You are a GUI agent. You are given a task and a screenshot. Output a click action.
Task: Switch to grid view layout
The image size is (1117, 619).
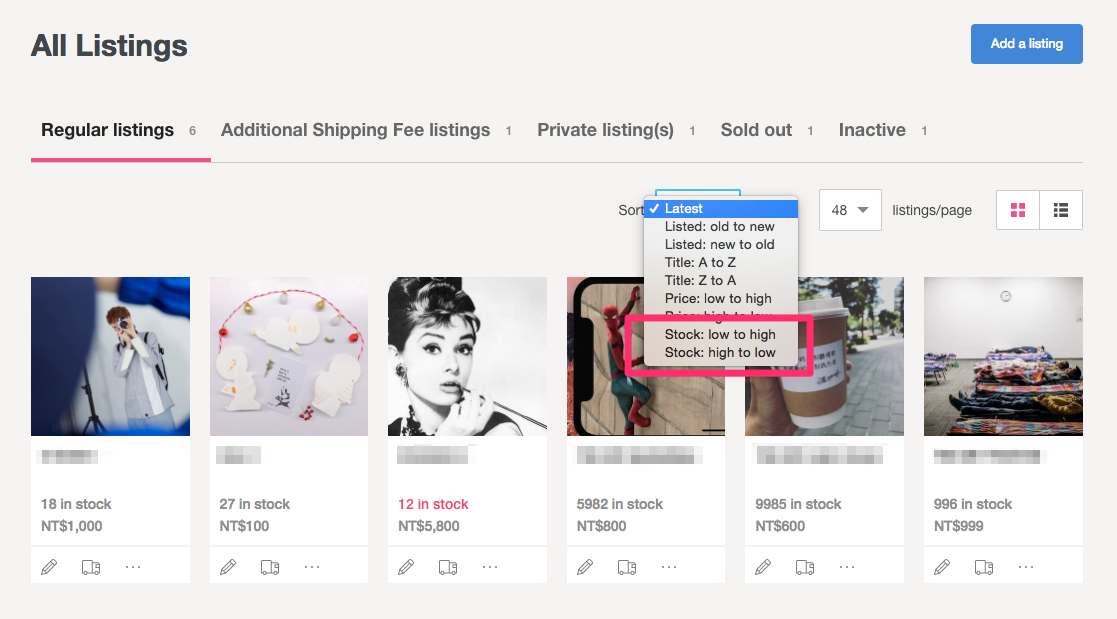click(1018, 210)
